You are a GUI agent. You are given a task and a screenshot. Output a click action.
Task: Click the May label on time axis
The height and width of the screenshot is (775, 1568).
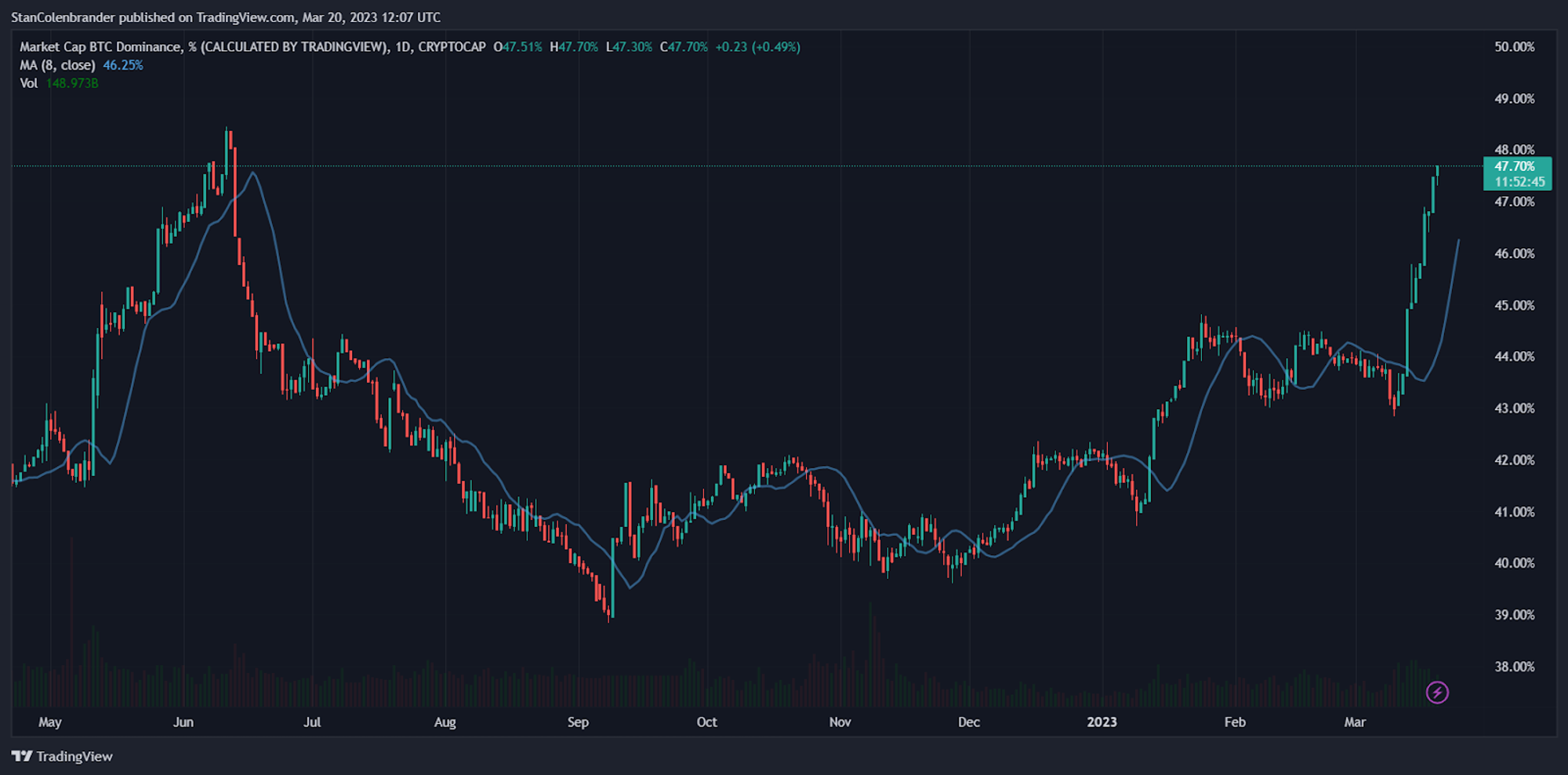(49, 722)
